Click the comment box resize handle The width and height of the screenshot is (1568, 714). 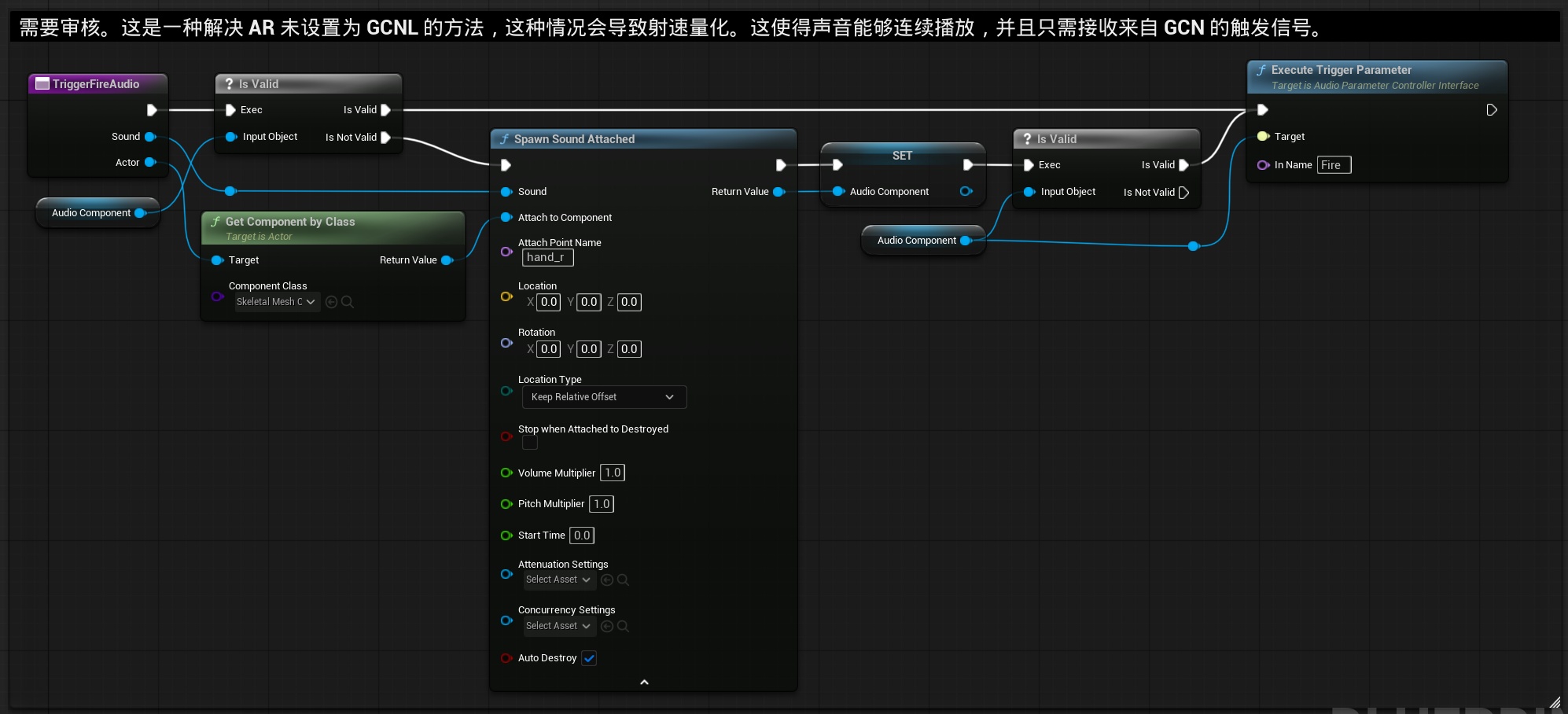tap(1555, 702)
